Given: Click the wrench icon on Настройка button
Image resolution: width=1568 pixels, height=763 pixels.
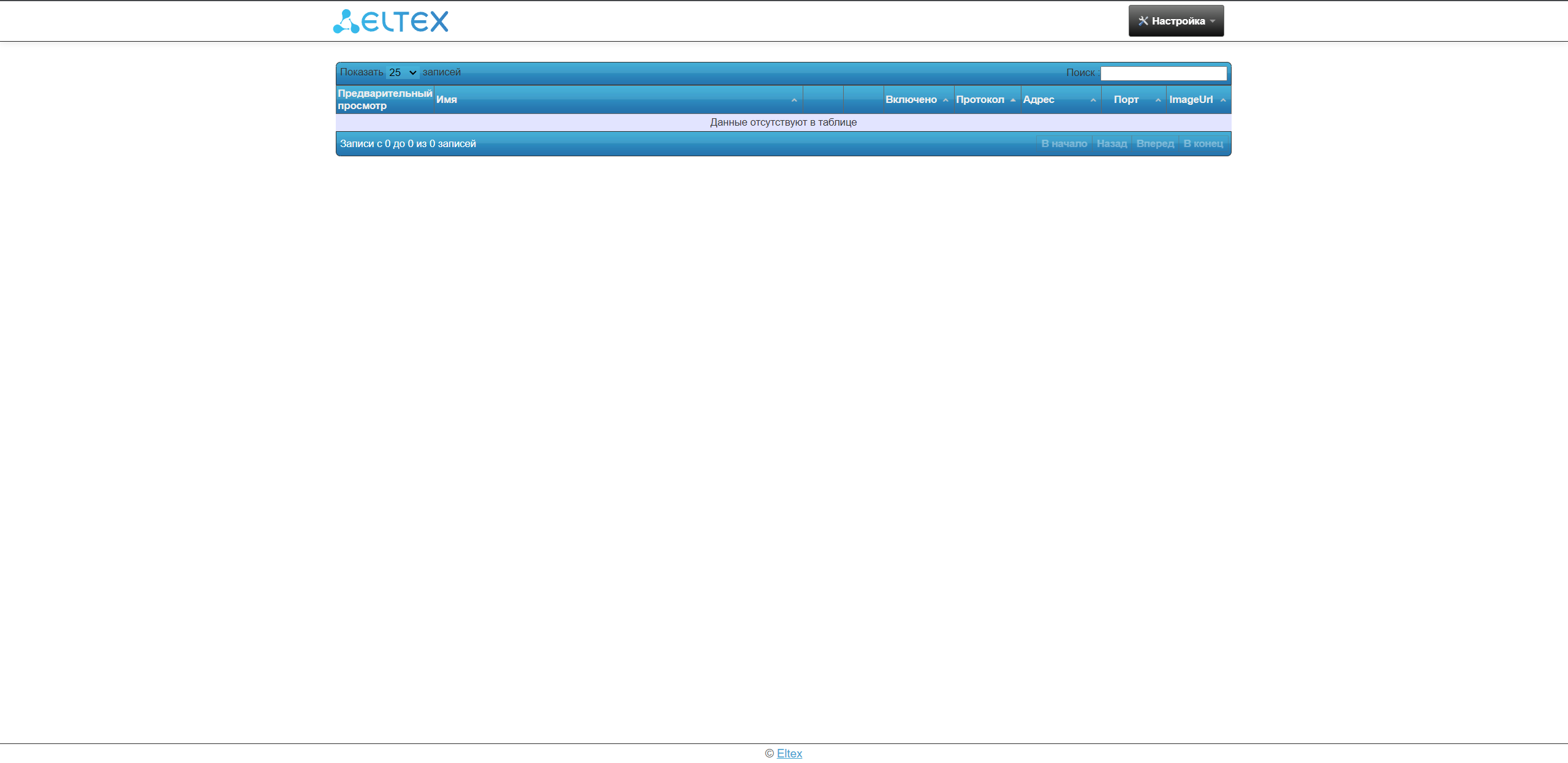Looking at the screenshot, I should (x=1143, y=21).
